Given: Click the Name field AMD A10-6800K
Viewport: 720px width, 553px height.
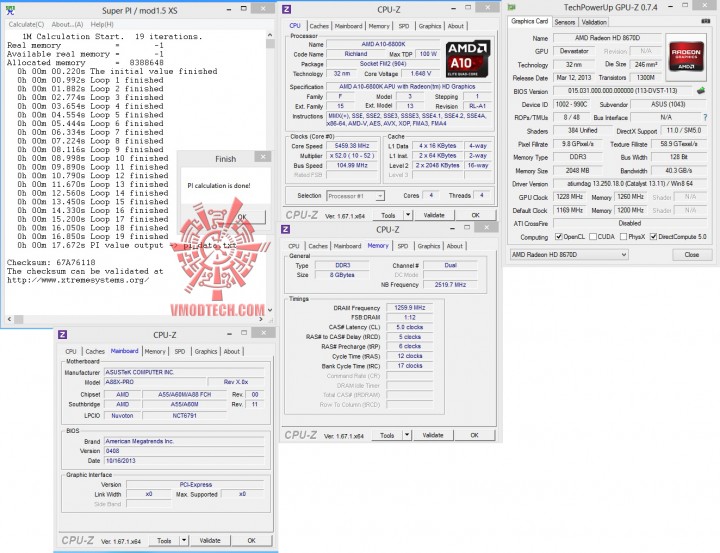Looking at the screenshot, I should 383,44.
